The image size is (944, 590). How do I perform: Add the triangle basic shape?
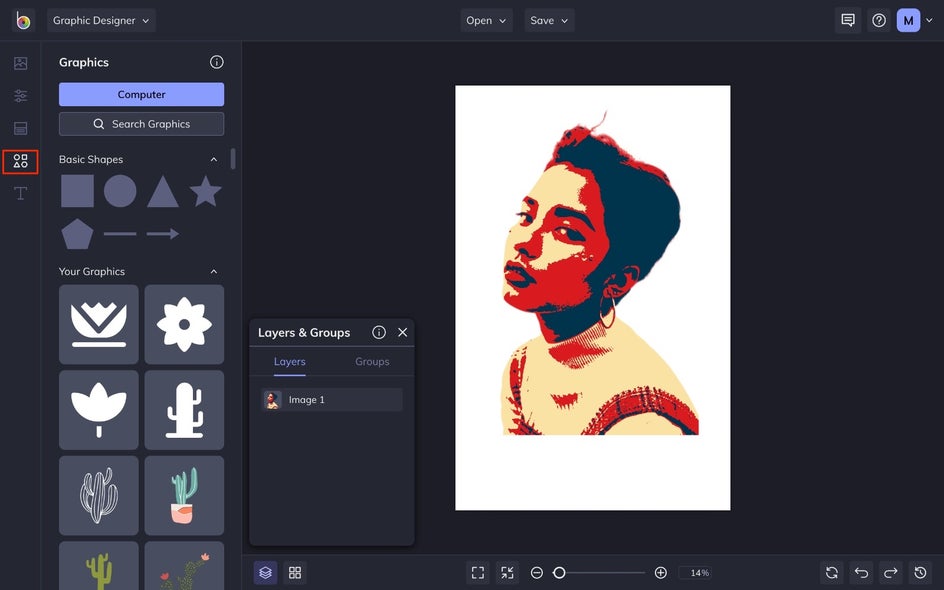click(x=163, y=191)
